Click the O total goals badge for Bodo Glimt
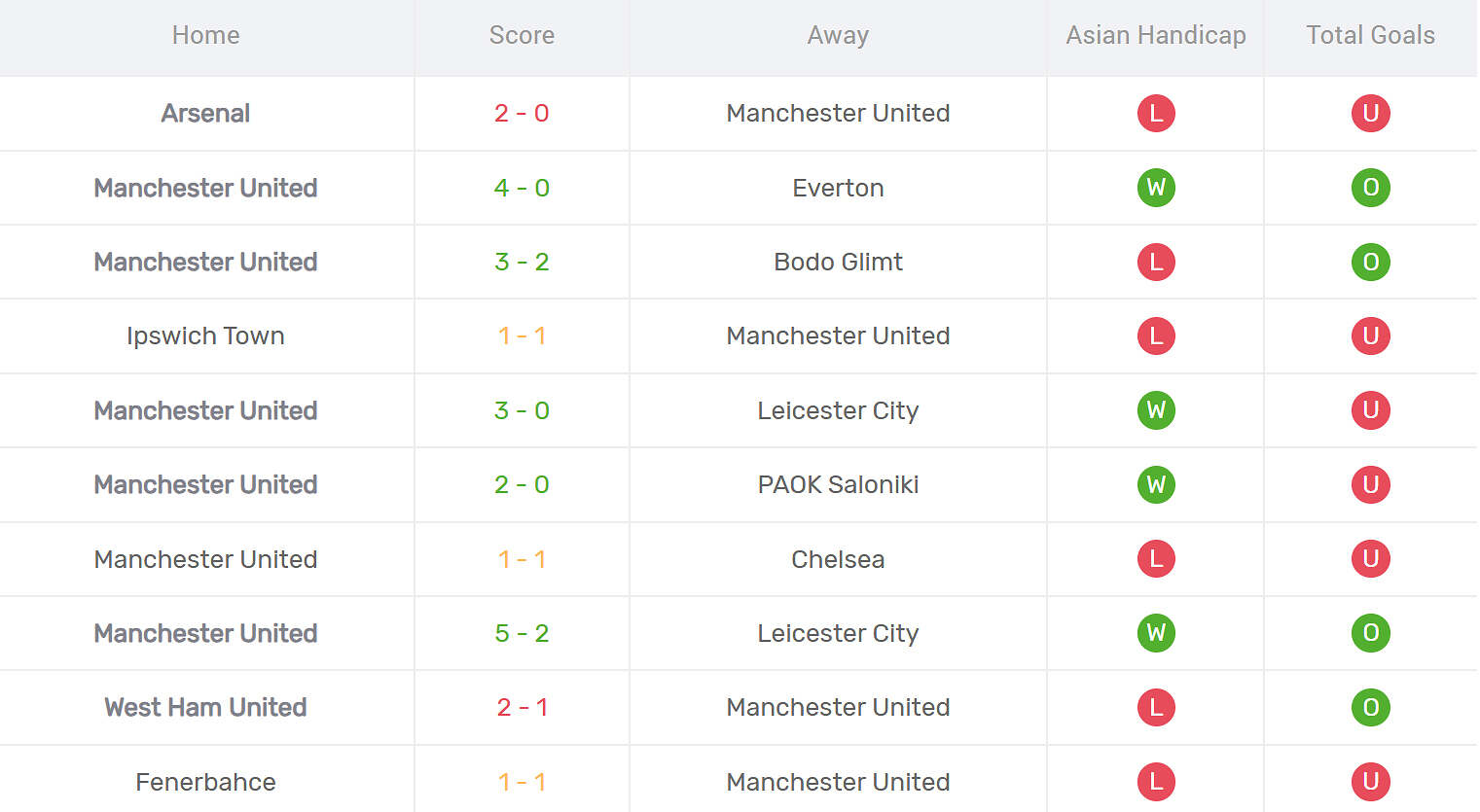Image resolution: width=1480 pixels, height=812 pixels. pos(1370,262)
